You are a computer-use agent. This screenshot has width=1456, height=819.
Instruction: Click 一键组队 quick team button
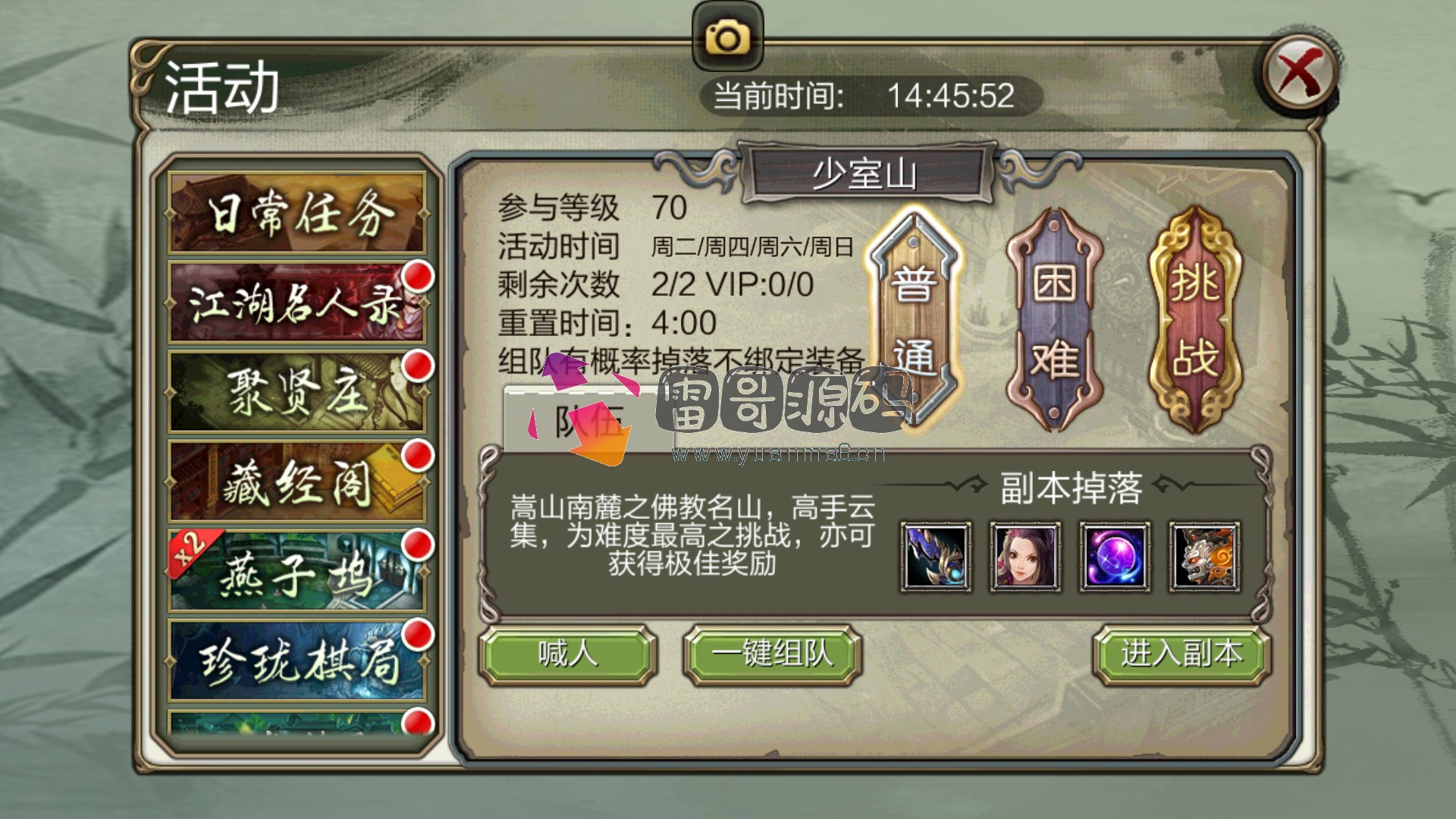click(773, 654)
